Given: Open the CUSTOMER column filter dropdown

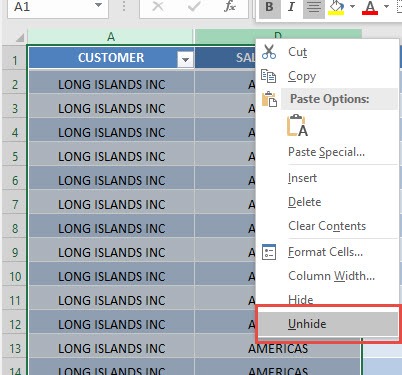Looking at the screenshot, I should click(185, 59).
